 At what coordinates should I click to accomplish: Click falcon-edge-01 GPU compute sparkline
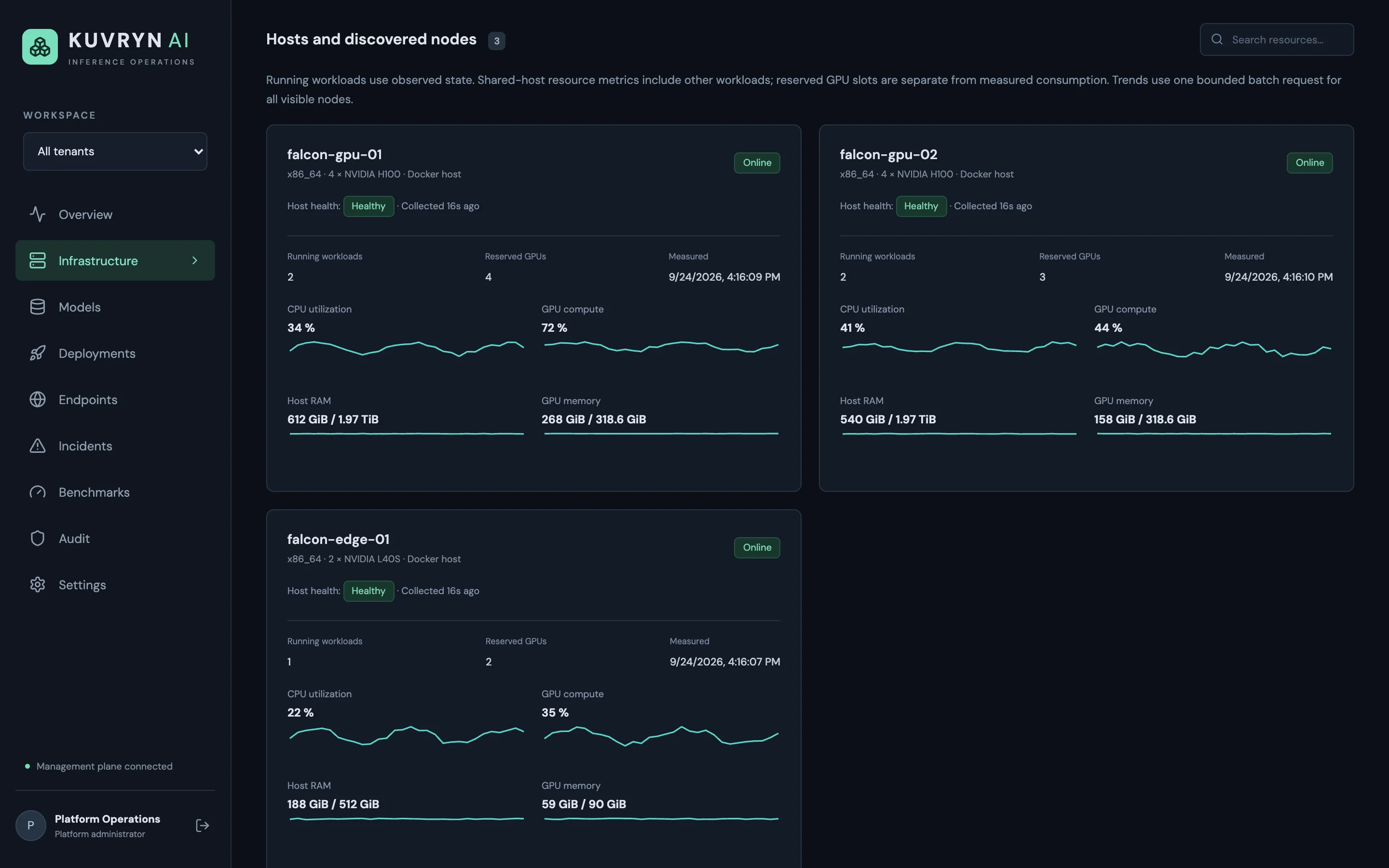(x=661, y=735)
